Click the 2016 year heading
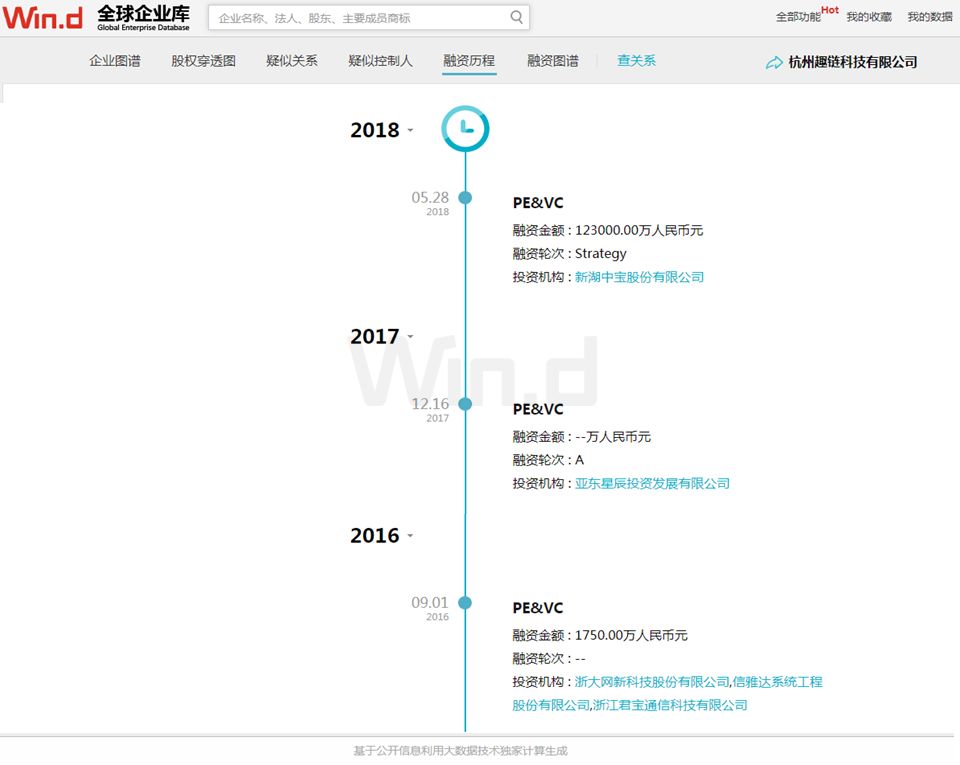The height and width of the screenshot is (765, 960). click(x=375, y=536)
